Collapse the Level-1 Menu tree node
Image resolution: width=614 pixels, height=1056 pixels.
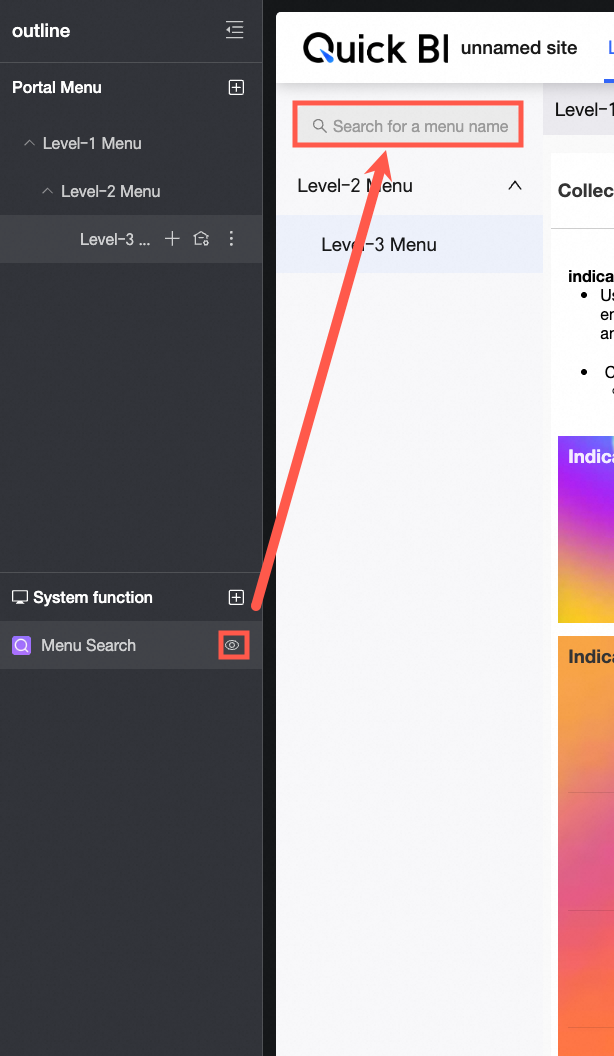tap(29, 143)
